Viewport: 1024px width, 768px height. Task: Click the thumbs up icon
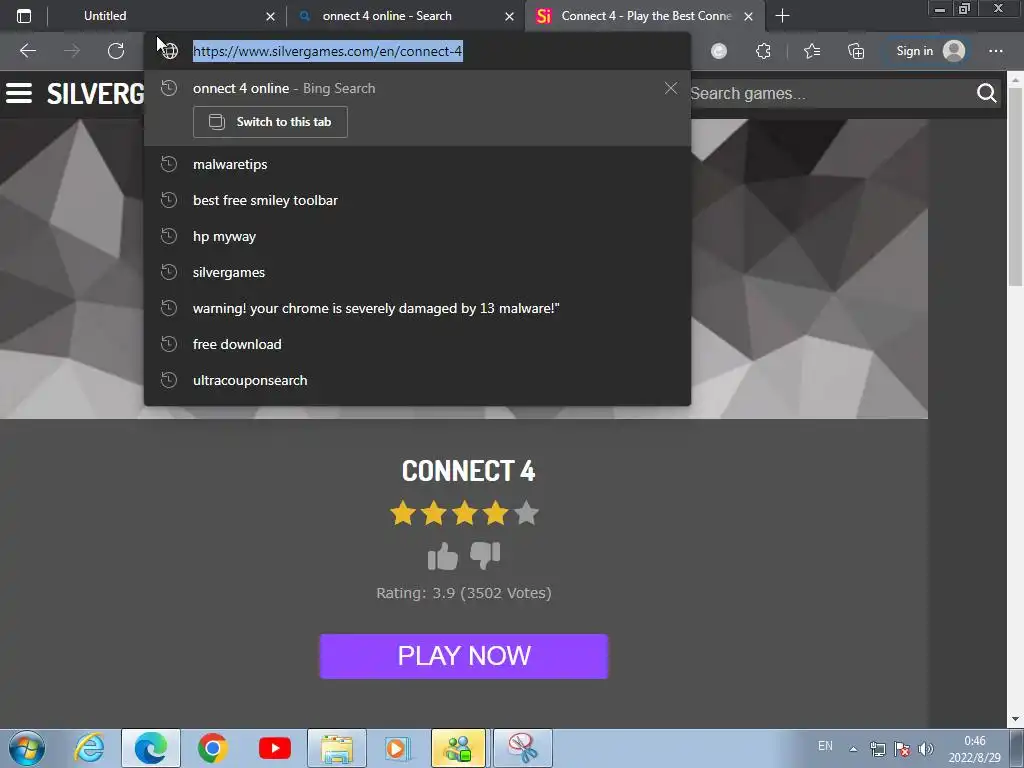(443, 556)
